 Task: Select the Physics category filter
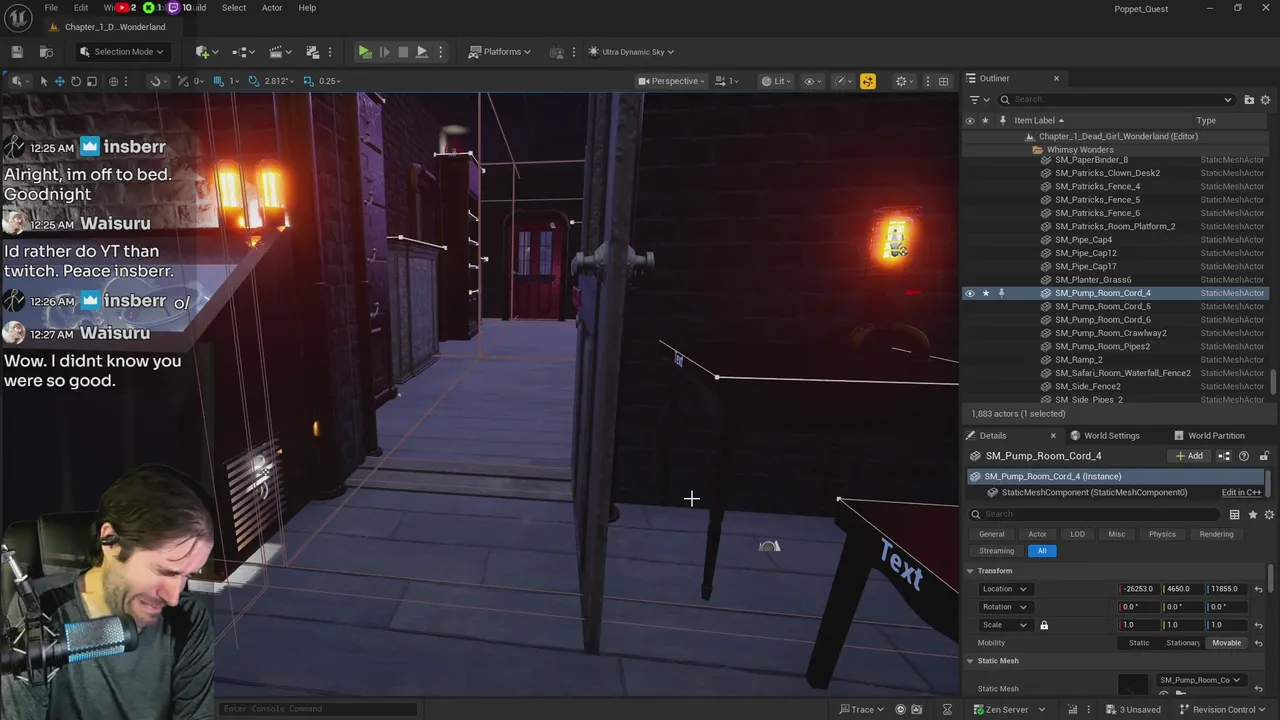1162,534
